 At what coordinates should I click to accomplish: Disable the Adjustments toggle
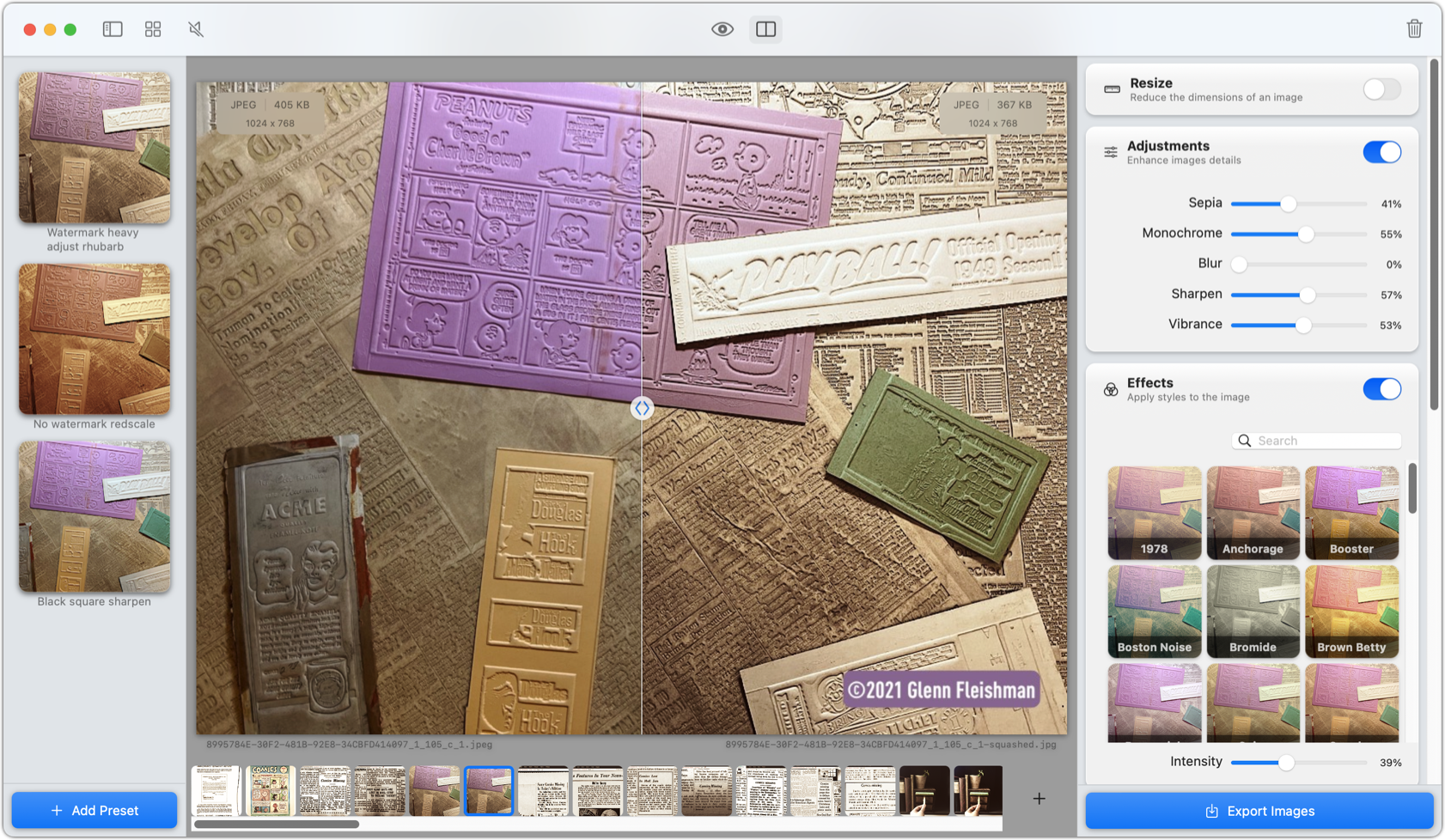tap(1381, 152)
